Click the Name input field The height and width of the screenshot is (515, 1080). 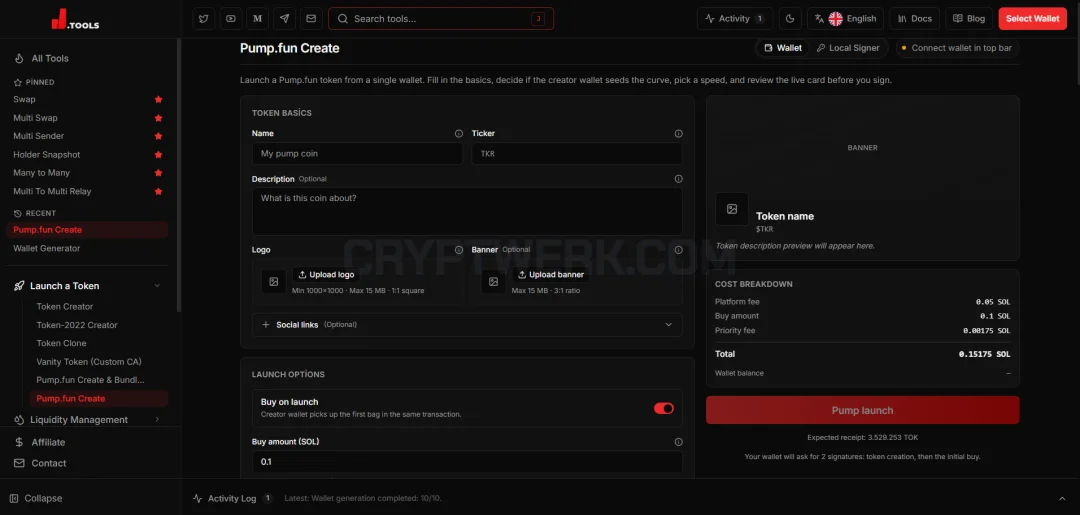pyautogui.click(x=357, y=154)
